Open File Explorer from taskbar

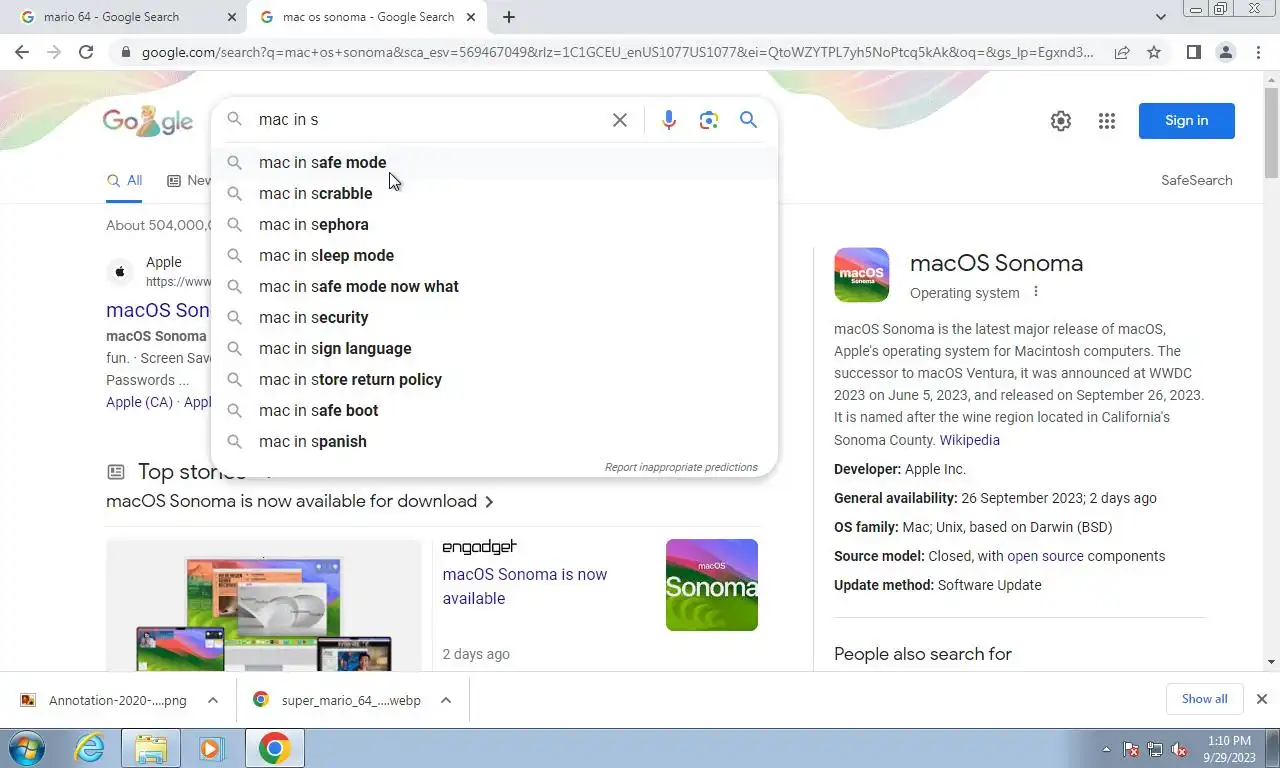[151, 748]
